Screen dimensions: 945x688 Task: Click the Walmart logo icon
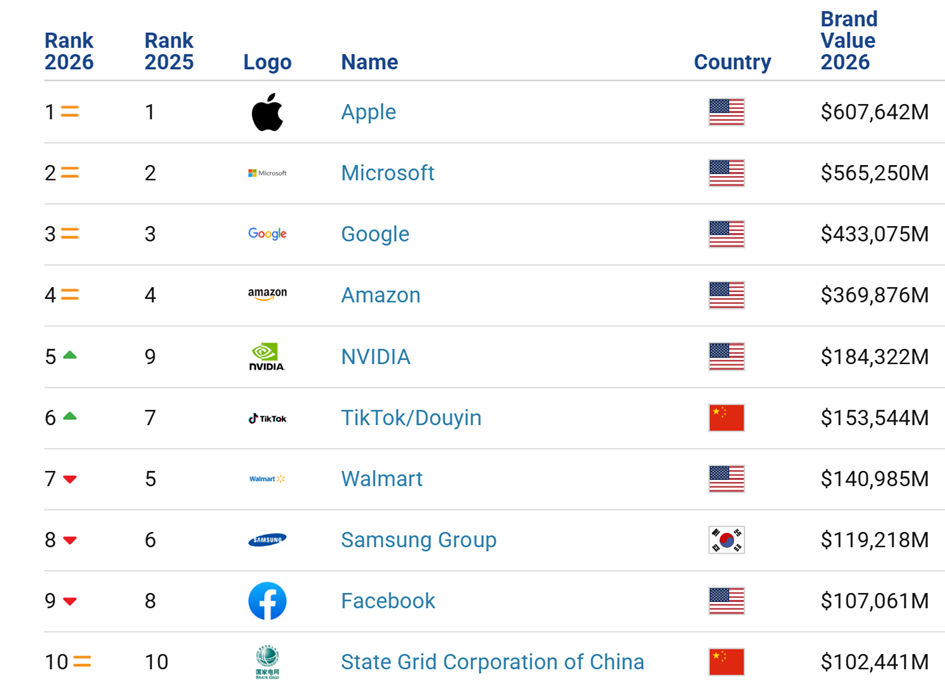(x=267, y=479)
